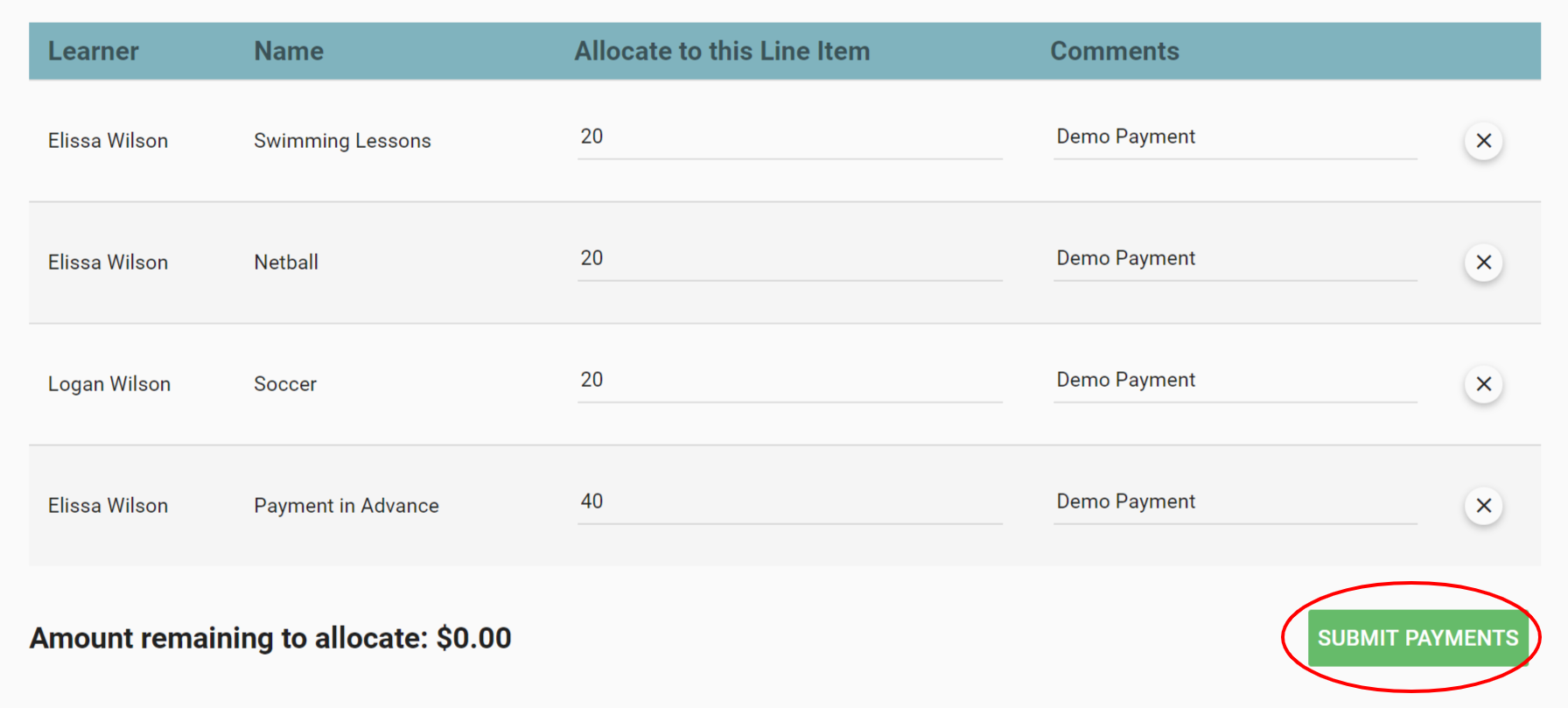Select the Swimming Lessons allocation amount field

tap(787, 138)
